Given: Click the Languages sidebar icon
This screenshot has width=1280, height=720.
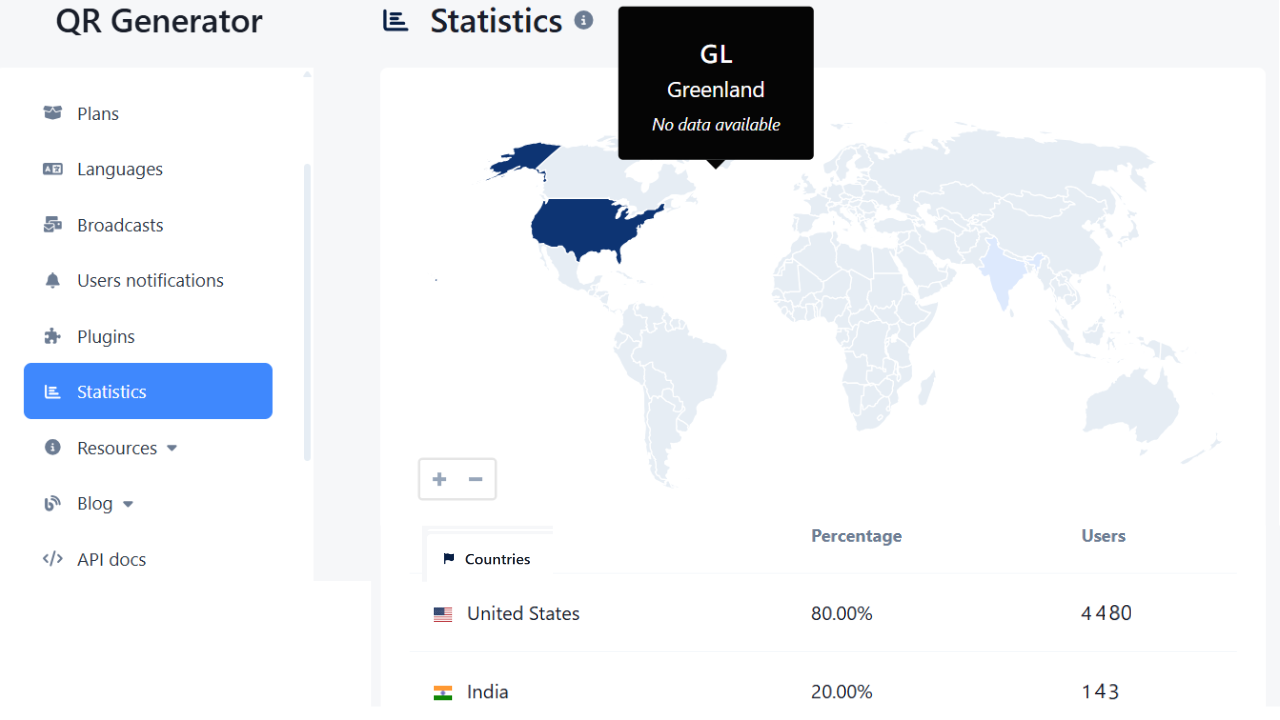Looking at the screenshot, I should click(52, 169).
